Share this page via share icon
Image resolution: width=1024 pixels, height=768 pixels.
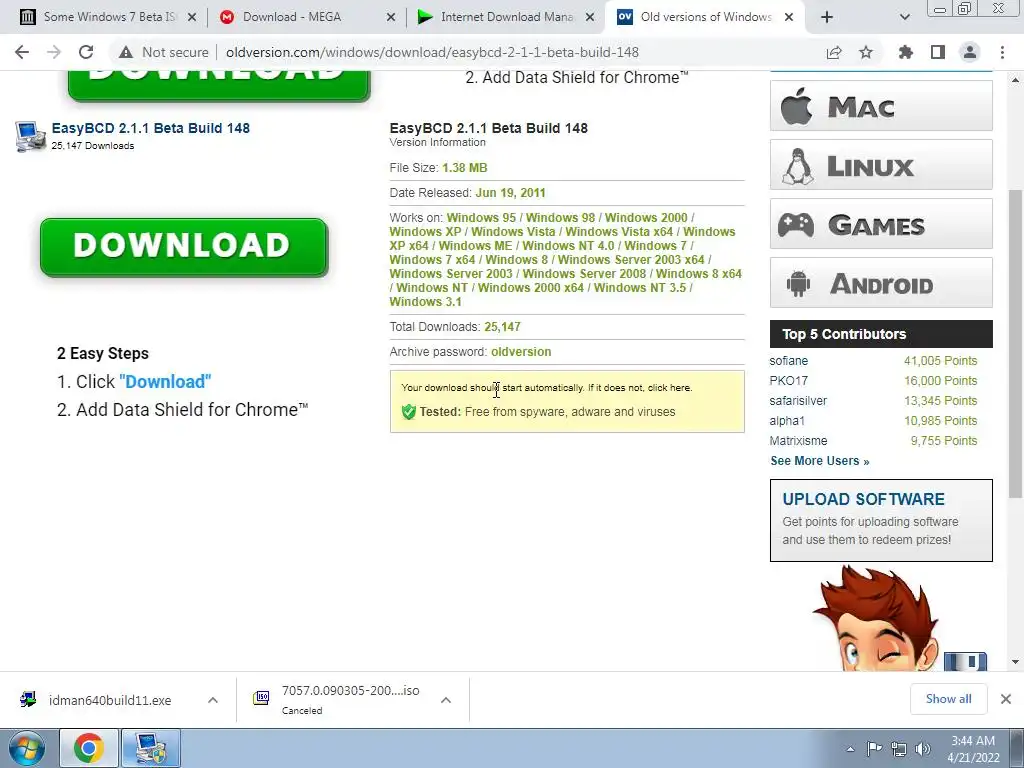click(834, 52)
